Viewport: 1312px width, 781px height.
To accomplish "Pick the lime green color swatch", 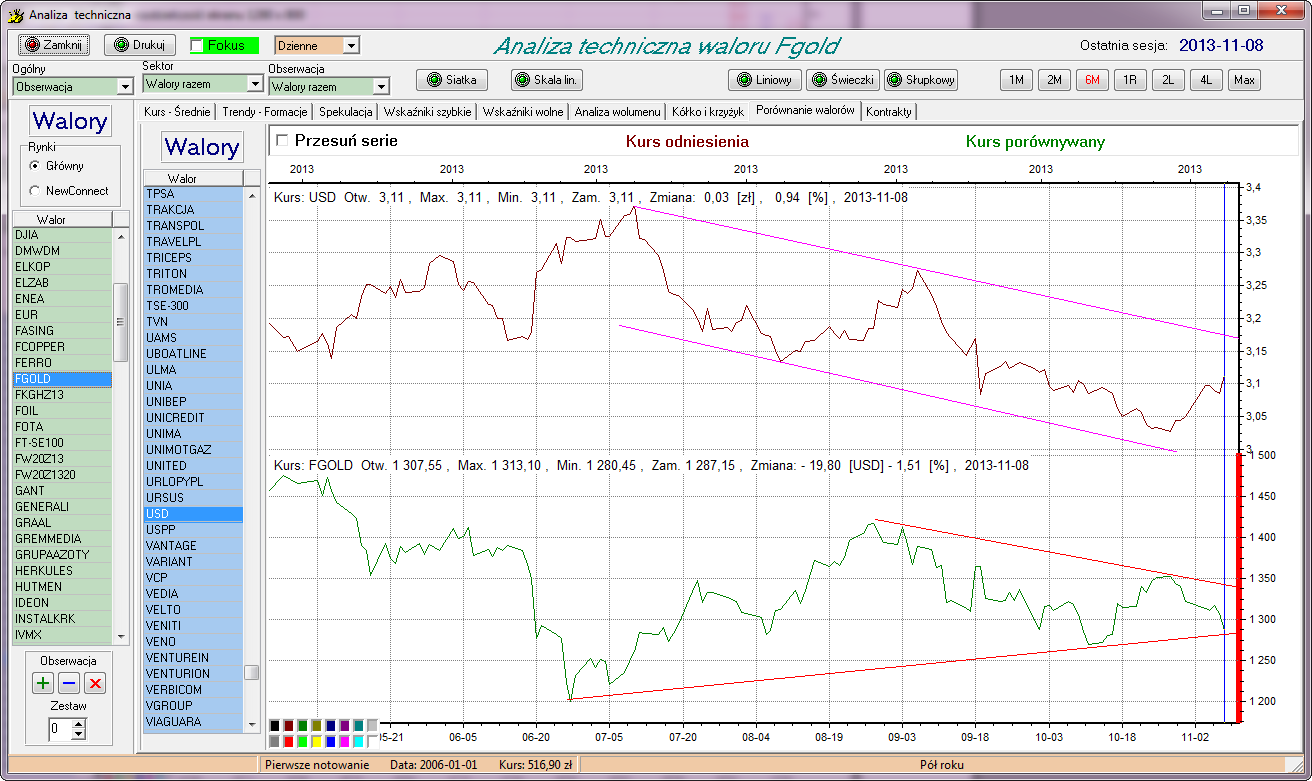I will [303, 742].
